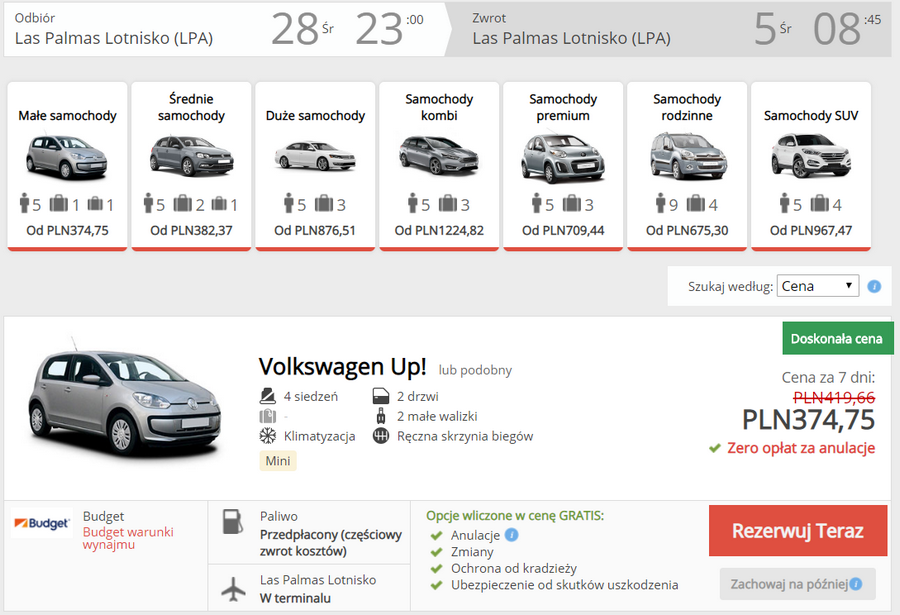The image size is (900, 615).
Task: Click the Budget supplier logo
Action: (41, 523)
